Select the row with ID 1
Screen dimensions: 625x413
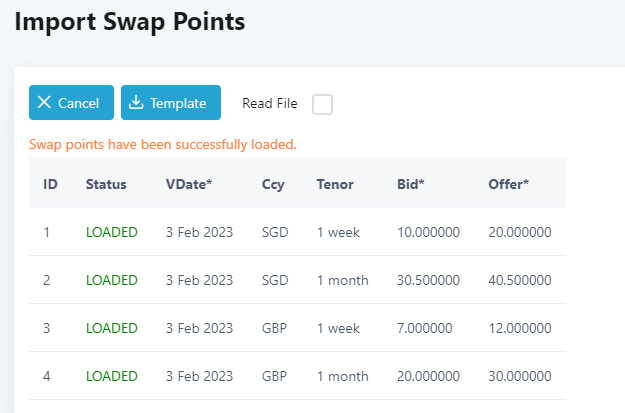click(x=297, y=232)
